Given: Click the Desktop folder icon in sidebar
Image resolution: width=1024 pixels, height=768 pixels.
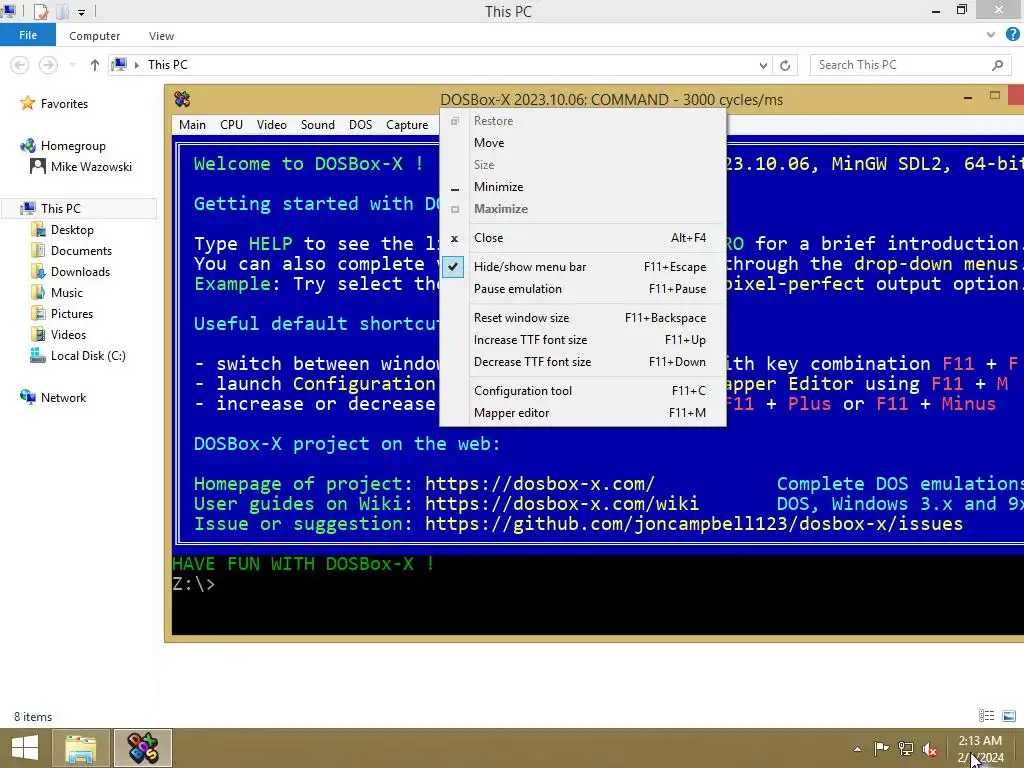Looking at the screenshot, I should click(x=38, y=230).
